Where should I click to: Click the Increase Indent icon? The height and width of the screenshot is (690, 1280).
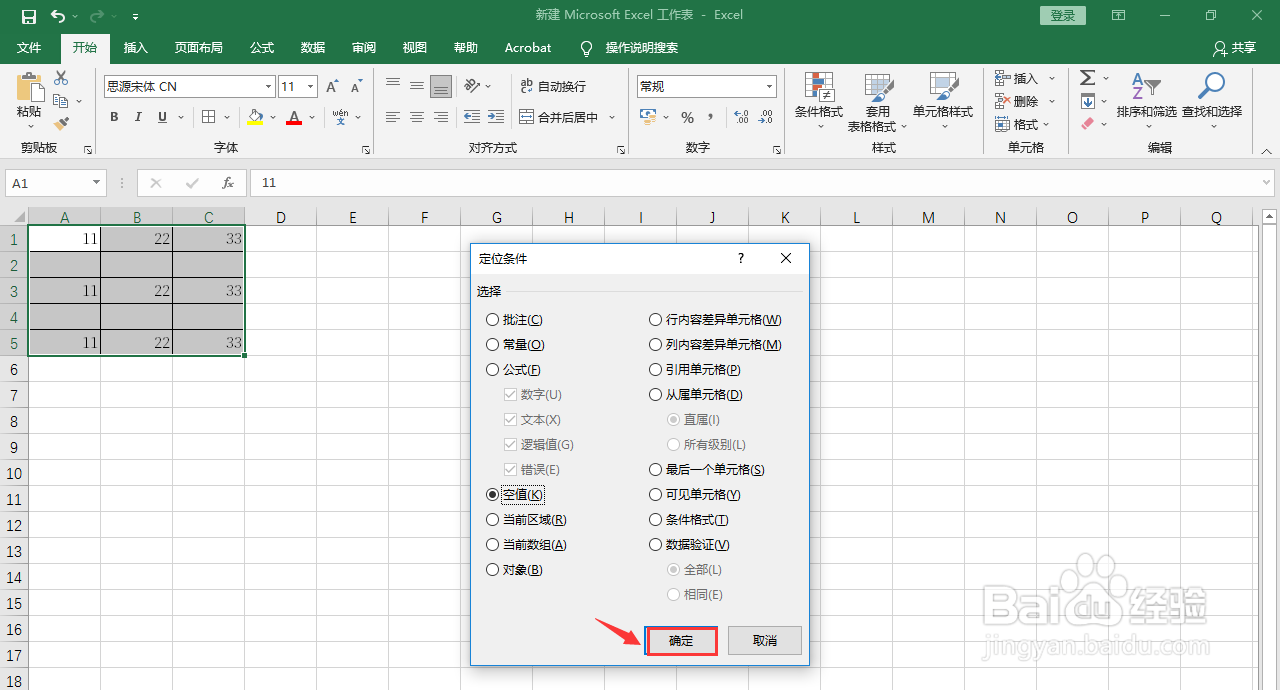(495, 117)
